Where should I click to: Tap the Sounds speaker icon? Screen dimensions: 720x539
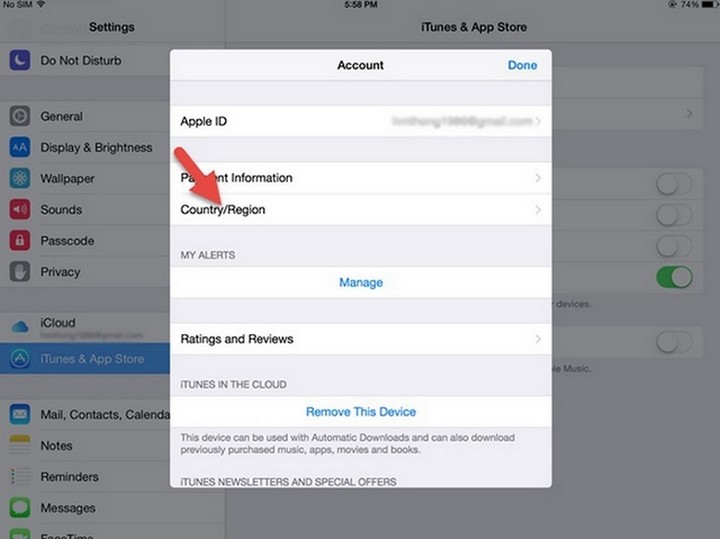click(20, 210)
